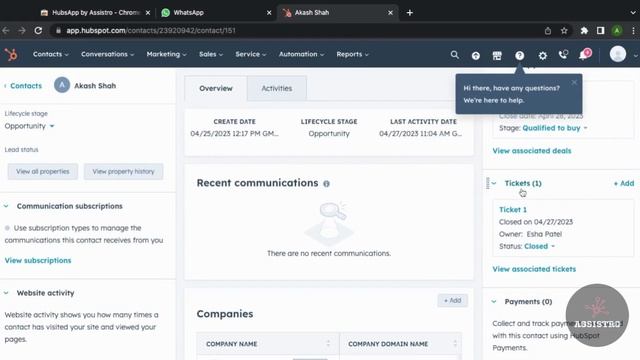Add a ticket with + Add link
Image resolution: width=640 pixels, height=360 pixels.
click(x=624, y=183)
